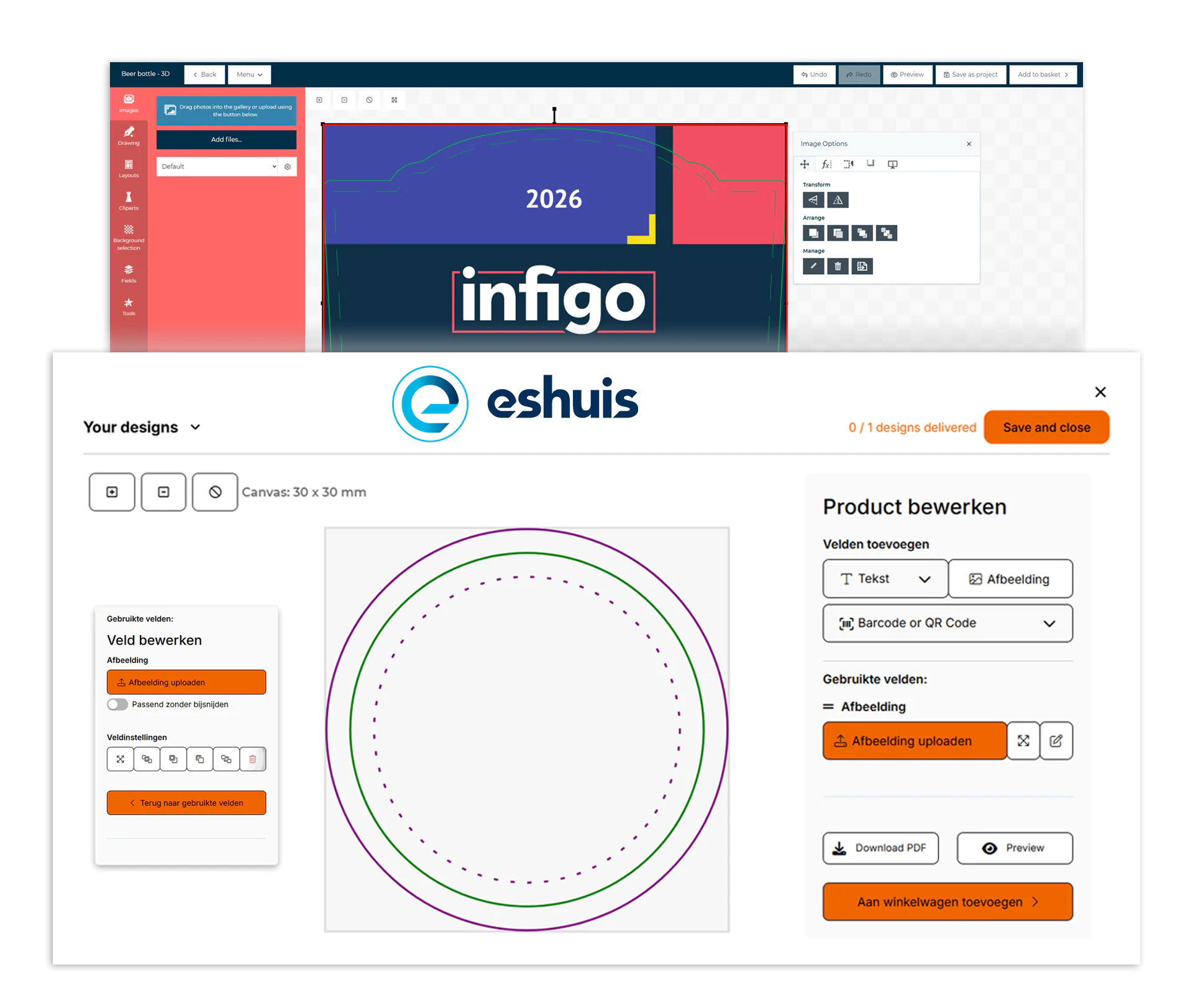This screenshot has width=1193, height=1008.
Task: Reset zoom on eshuis canvas
Action: 215,492
